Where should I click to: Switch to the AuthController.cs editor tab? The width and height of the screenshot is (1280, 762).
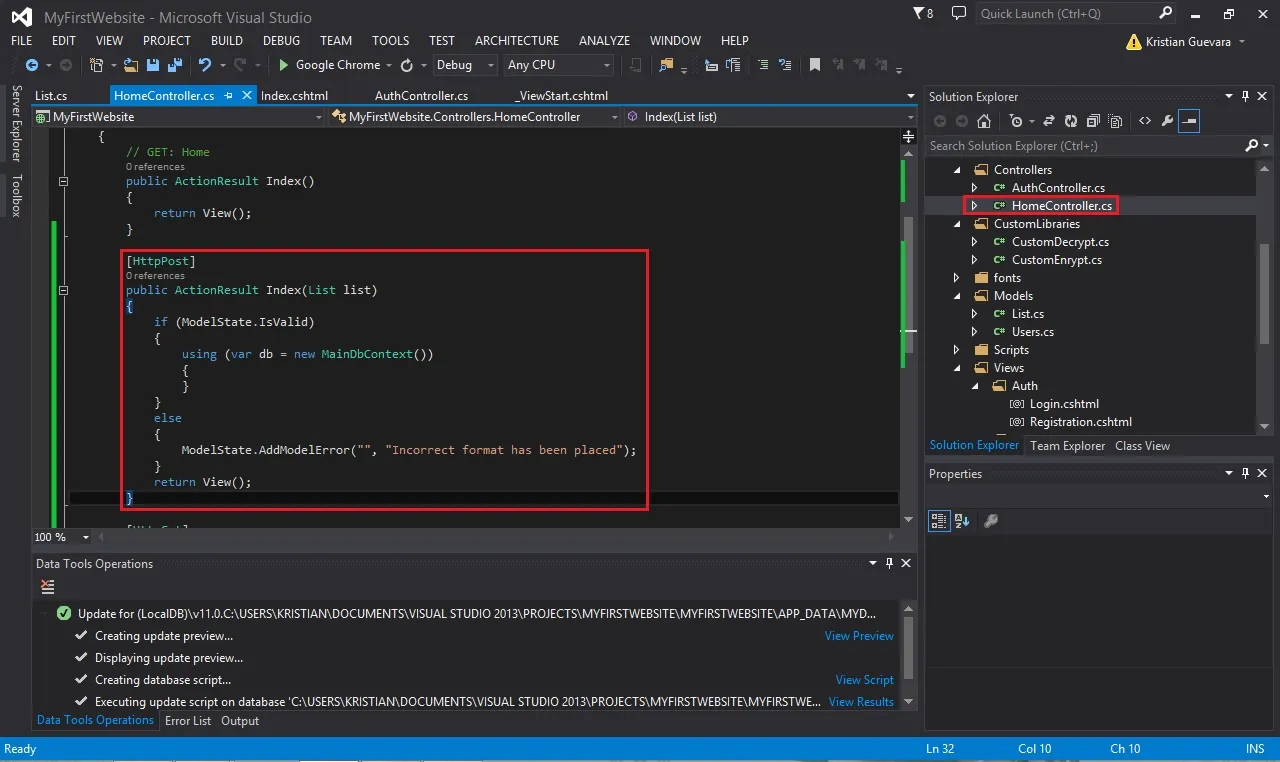coord(421,96)
